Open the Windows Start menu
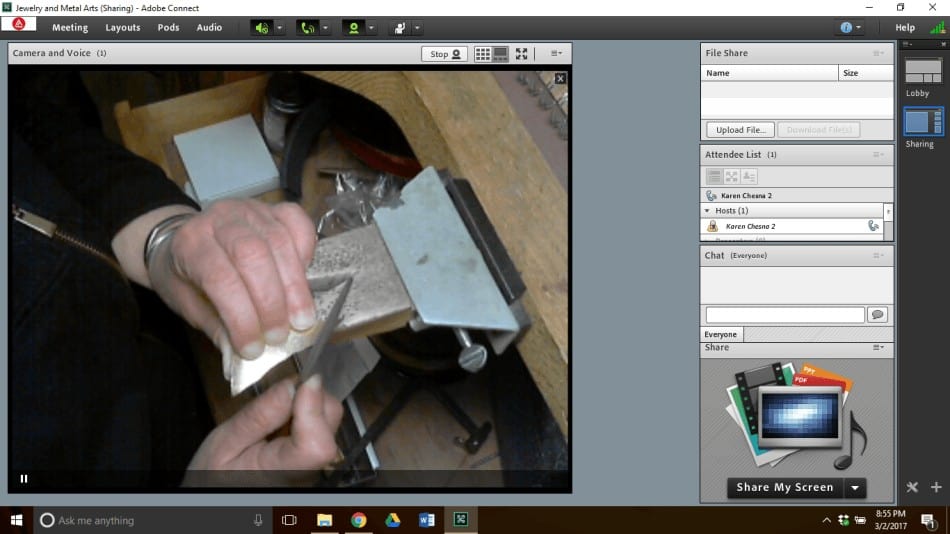Image resolution: width=950 pixels, height=534 pixels. coord(16,520)
